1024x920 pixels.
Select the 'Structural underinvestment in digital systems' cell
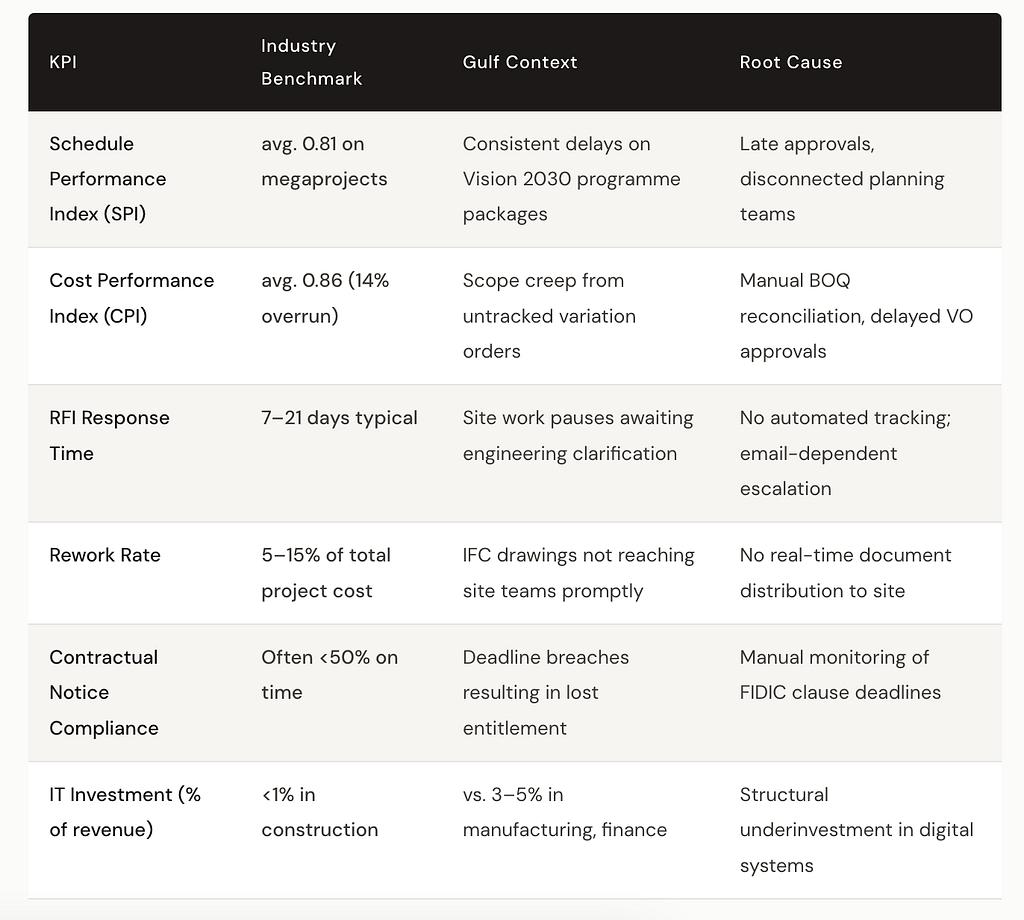[x=856, y=830]
